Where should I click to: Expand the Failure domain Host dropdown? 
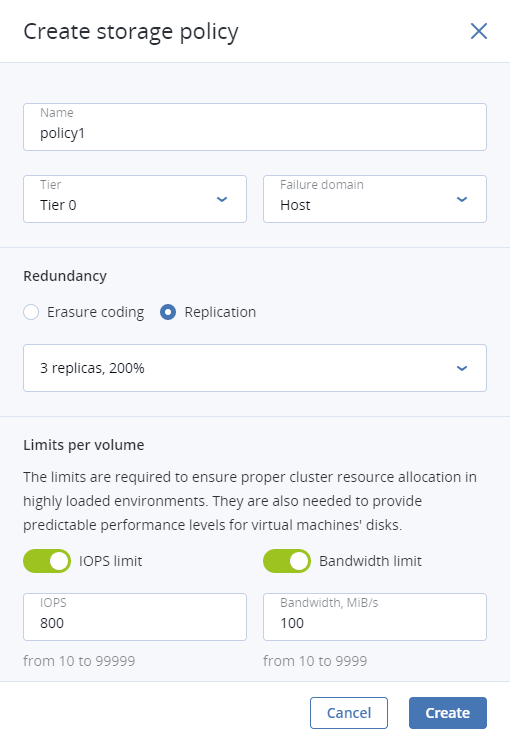click(x=375, y=199)
